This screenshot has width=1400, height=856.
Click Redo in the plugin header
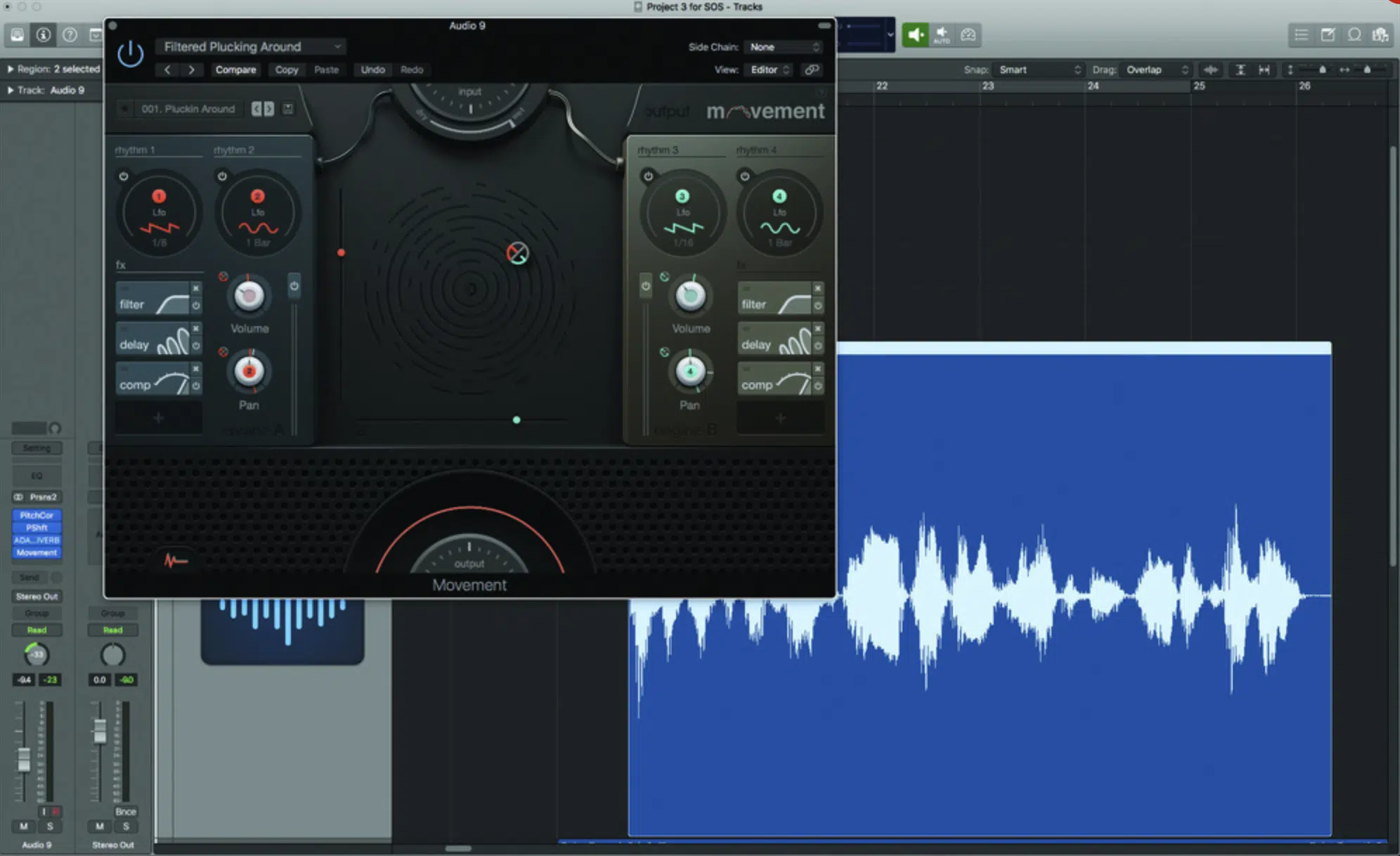tap(412, 70)
